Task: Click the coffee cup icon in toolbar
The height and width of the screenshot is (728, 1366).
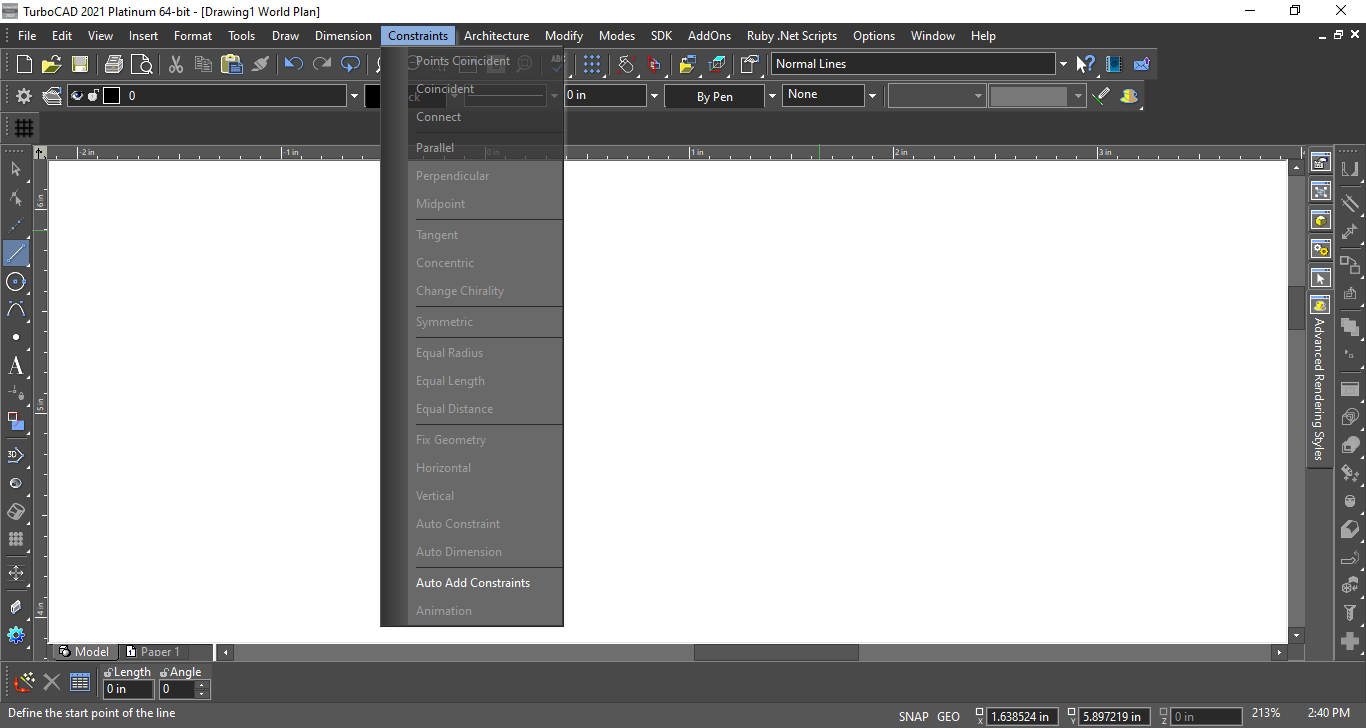Action: point(1129,96)
